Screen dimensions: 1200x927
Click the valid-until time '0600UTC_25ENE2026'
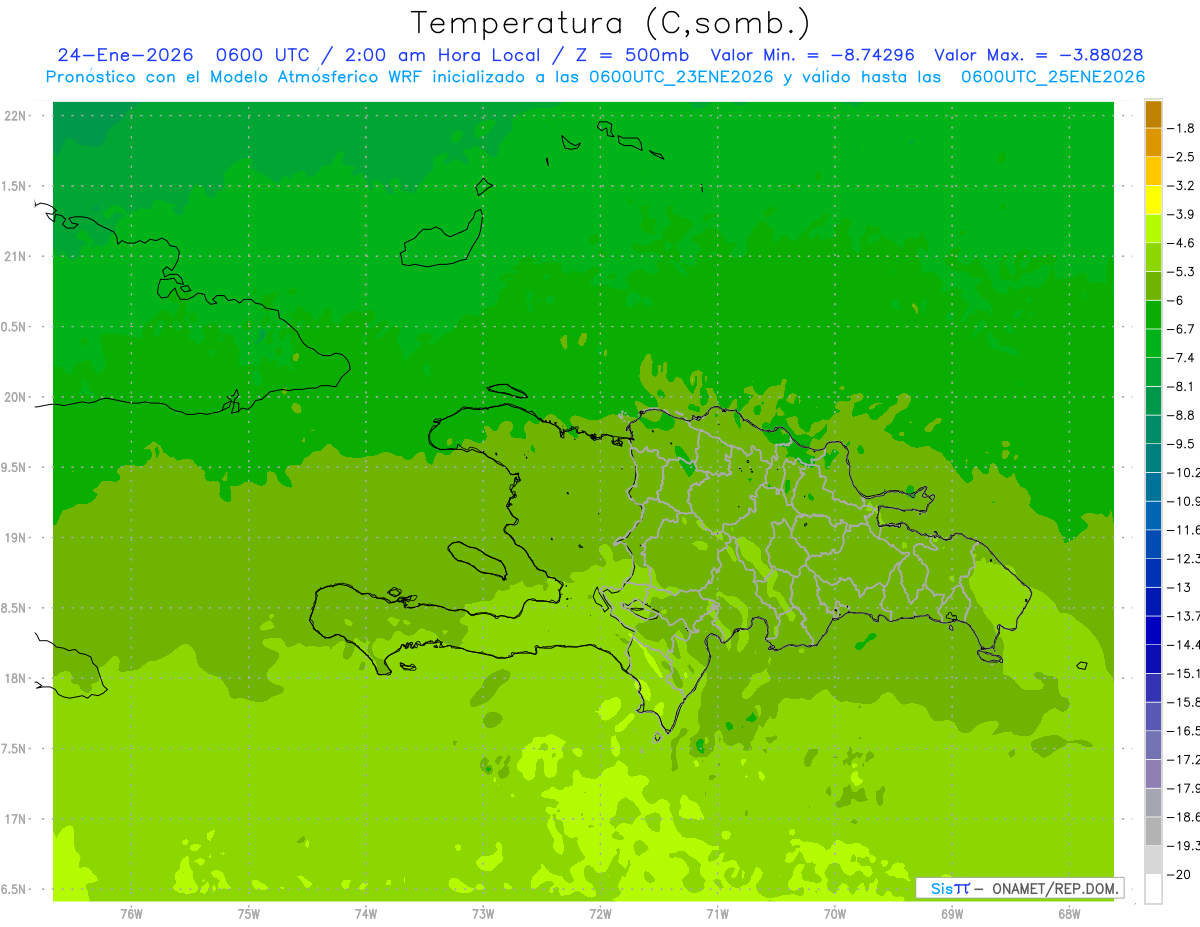1053,77
